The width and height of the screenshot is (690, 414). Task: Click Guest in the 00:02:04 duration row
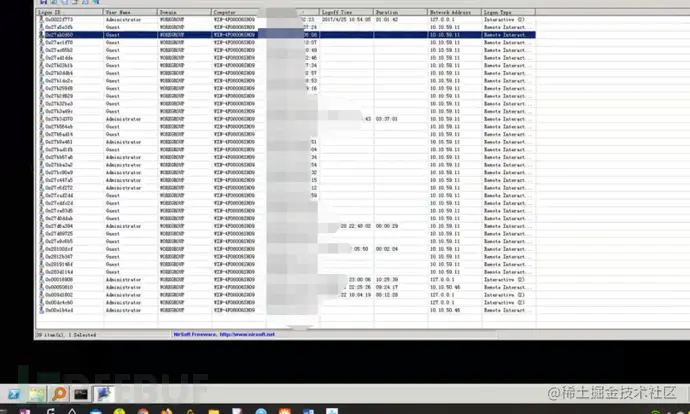(113, 249)
